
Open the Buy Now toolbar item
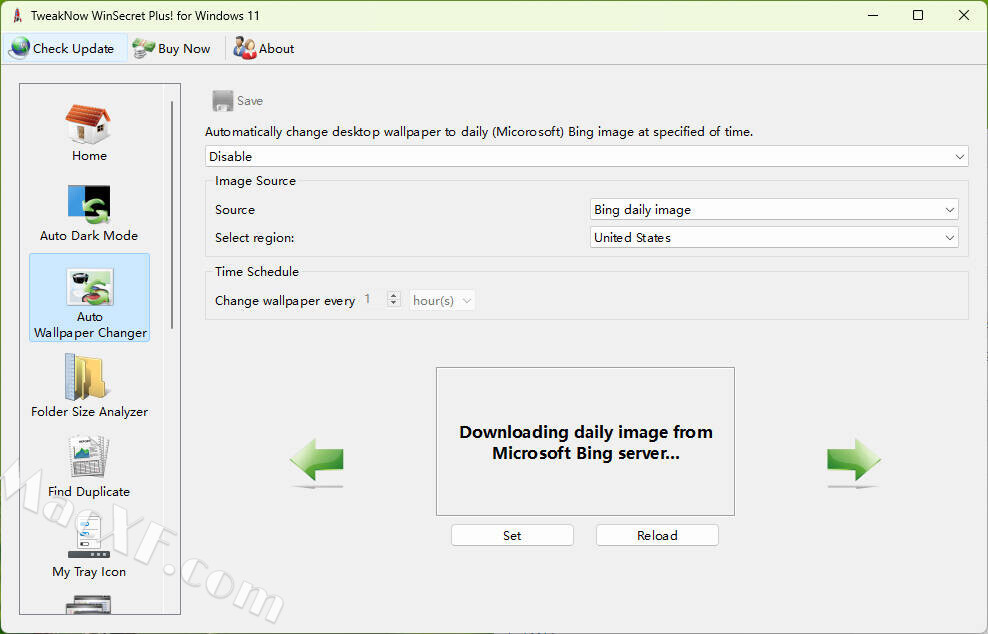(172, 48)
